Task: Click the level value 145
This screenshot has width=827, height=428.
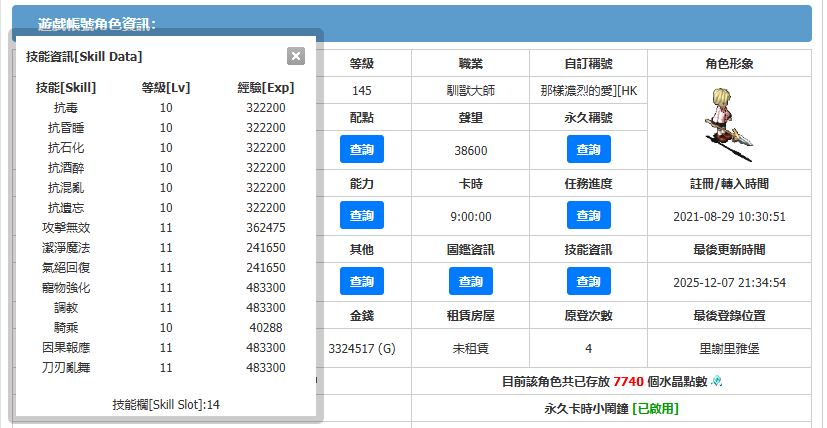Action: click(362, 91)
